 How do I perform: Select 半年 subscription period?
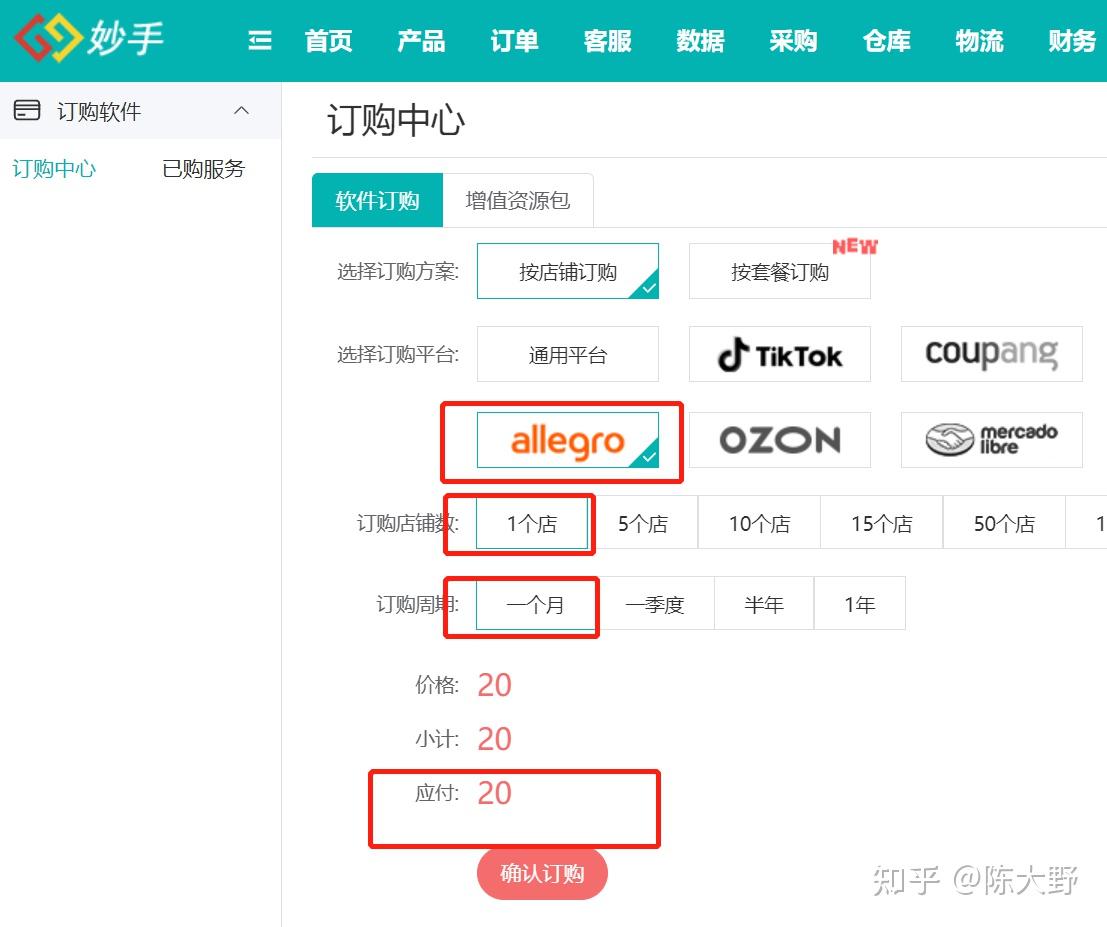click(764, 604)
